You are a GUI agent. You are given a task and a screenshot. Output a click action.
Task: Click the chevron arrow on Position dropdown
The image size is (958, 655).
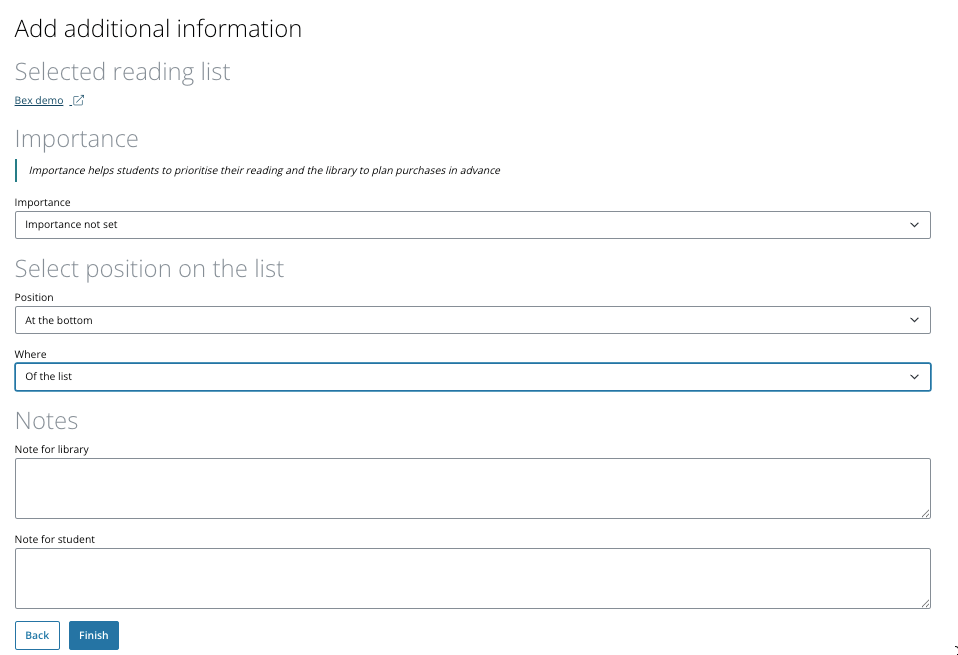(914, 320)
